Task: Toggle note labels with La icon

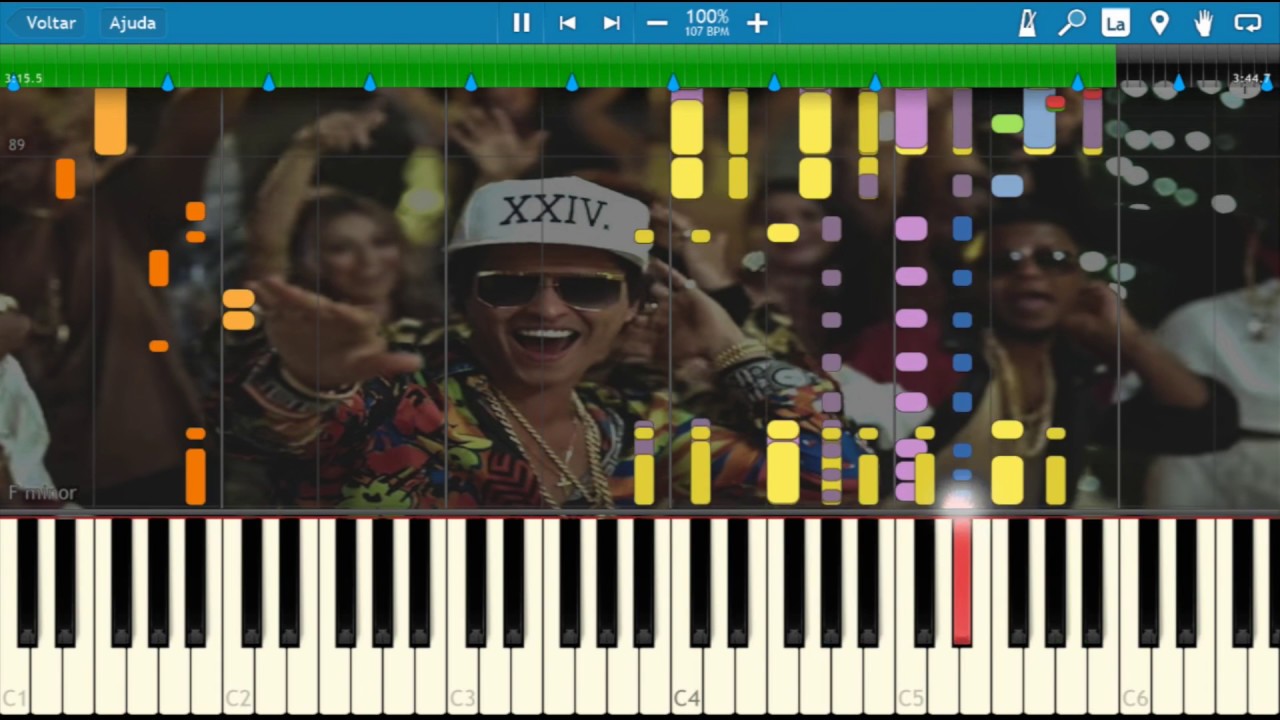Action: 1115,23
